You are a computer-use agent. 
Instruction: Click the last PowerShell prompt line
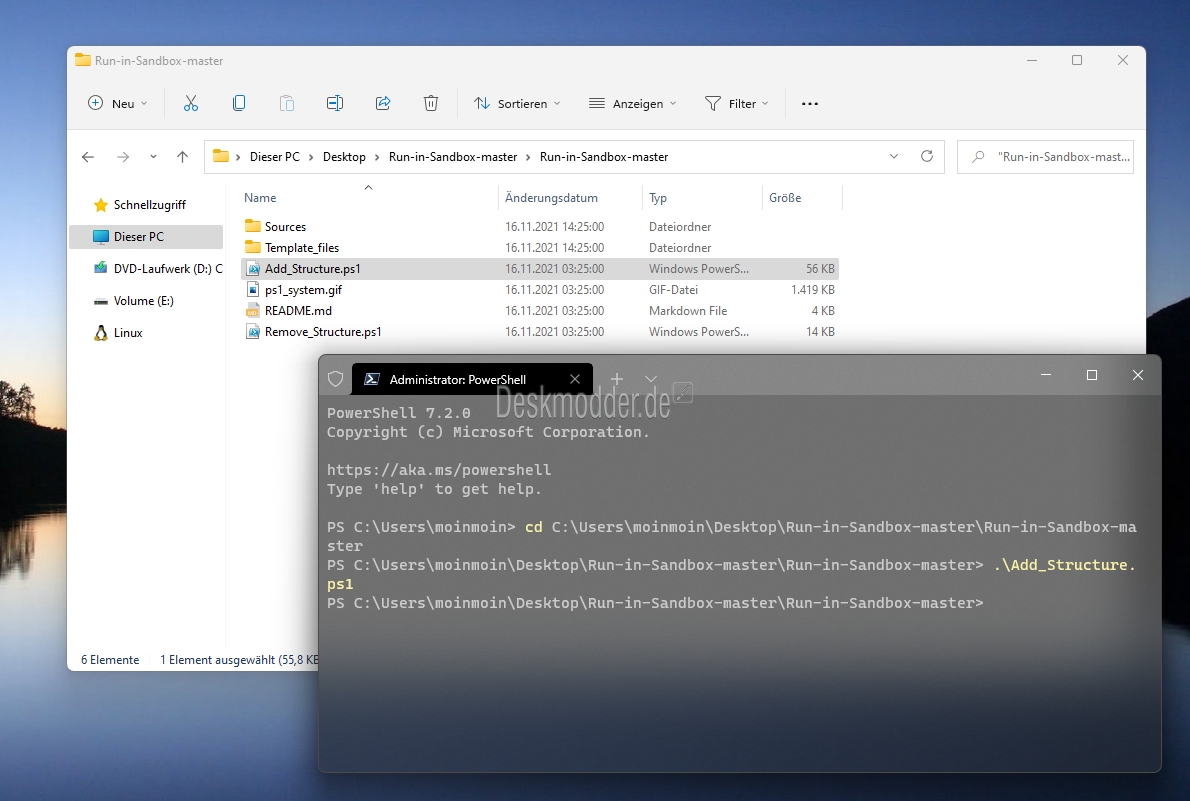point(655,603)
